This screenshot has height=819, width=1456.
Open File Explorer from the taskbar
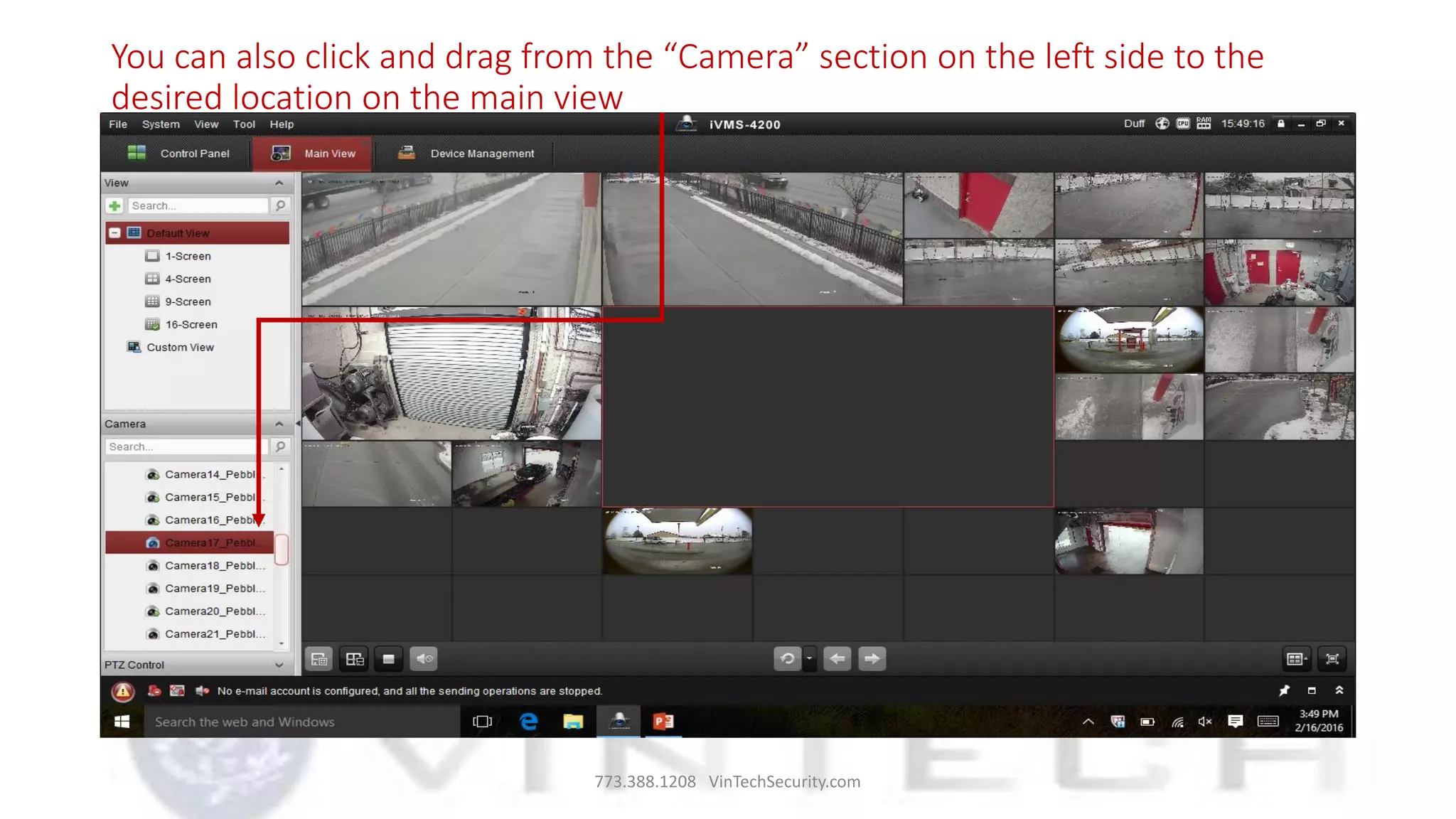[x=573, y=722]
